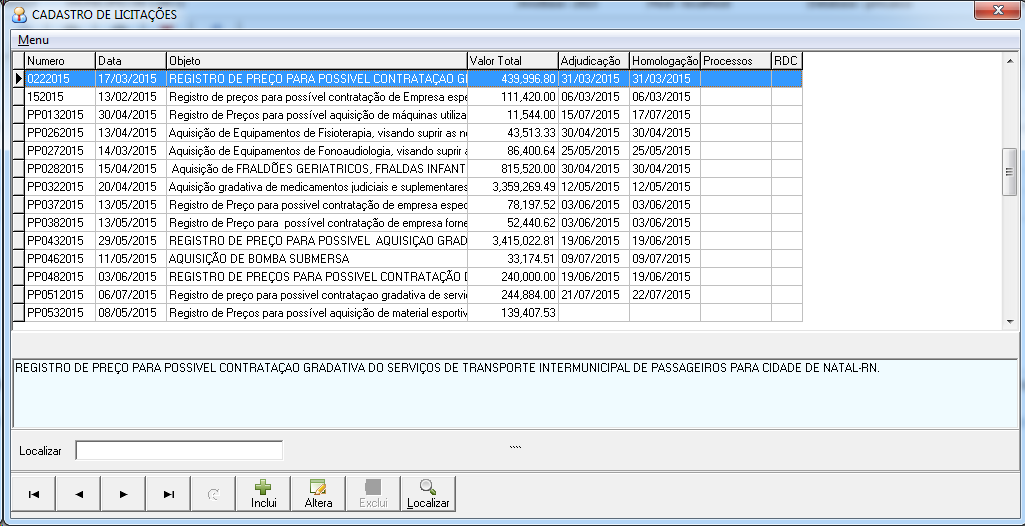The height and width of the screenshot is (526, 1025).
Task: Click the window title bar user icon
Action: click(x=20, y=14)
